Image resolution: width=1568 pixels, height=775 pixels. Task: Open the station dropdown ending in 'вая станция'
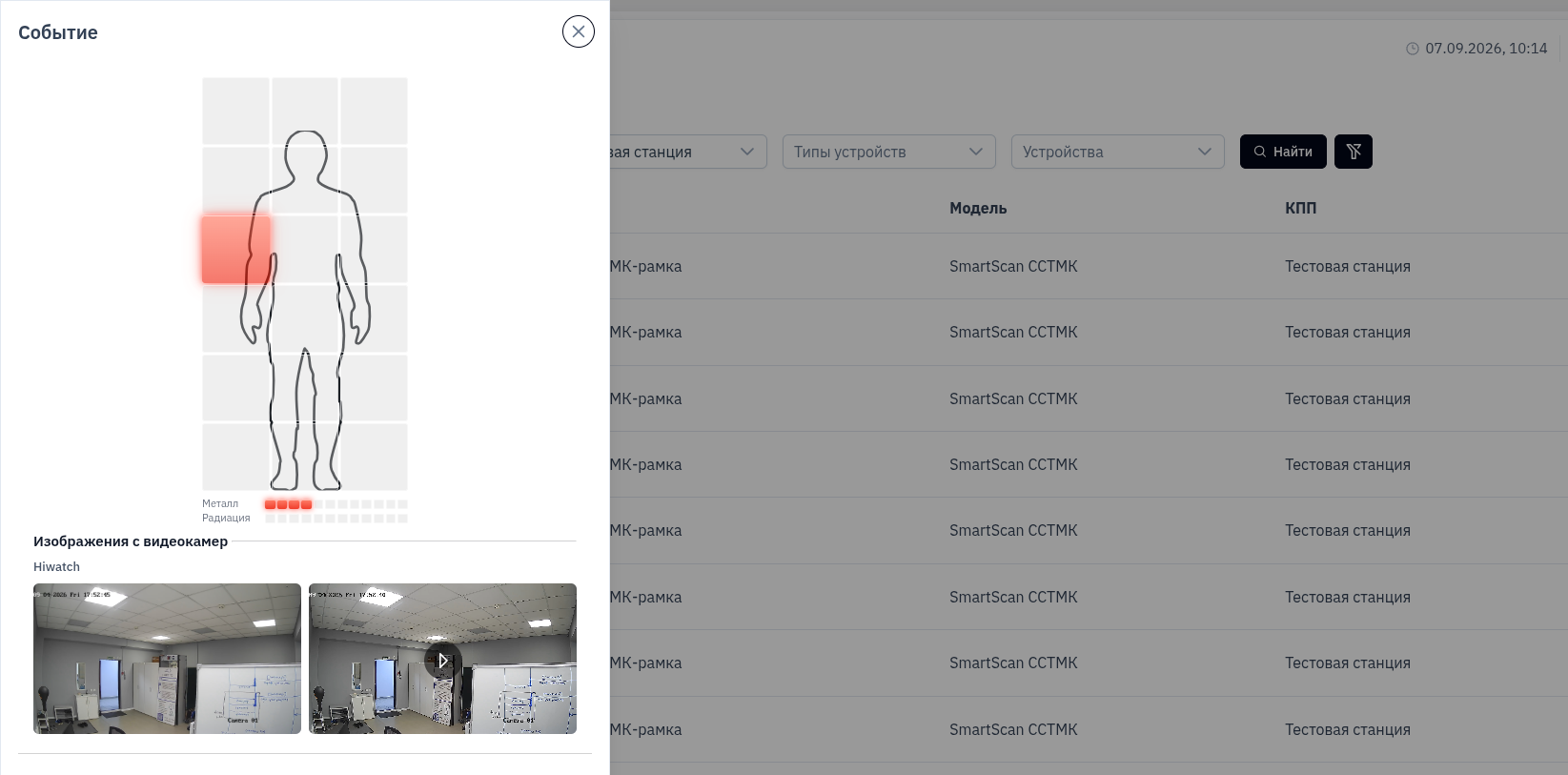(x=688, y=152)
